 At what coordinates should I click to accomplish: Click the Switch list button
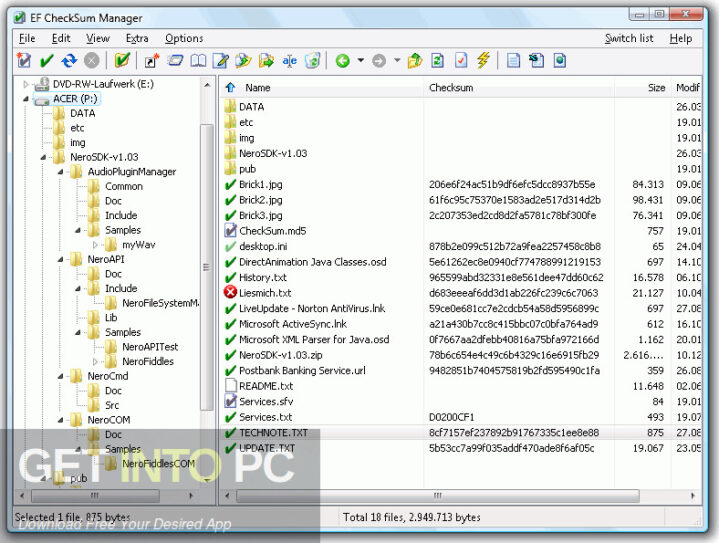pyautogui.click(x=629, y=38)
